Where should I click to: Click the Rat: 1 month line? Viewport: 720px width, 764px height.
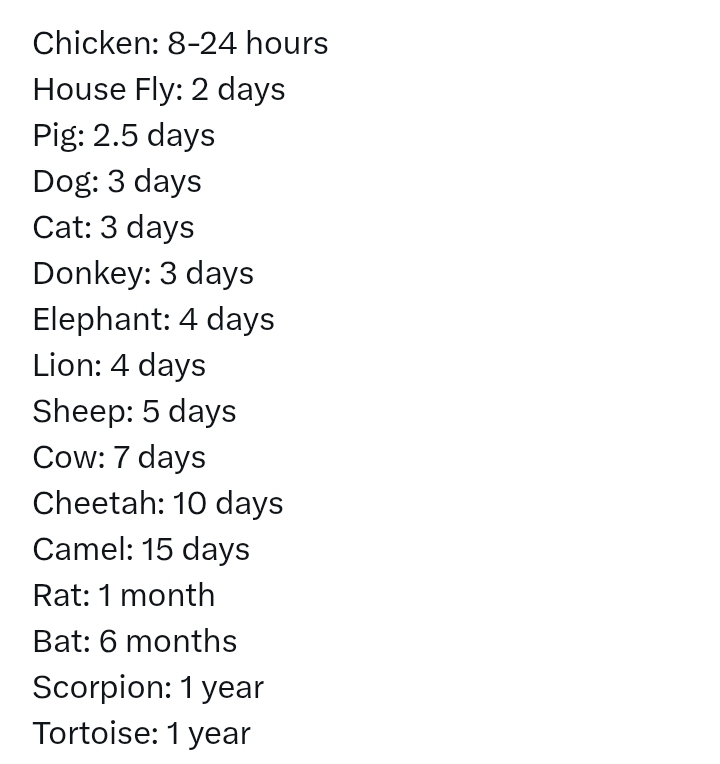[124, 595]
